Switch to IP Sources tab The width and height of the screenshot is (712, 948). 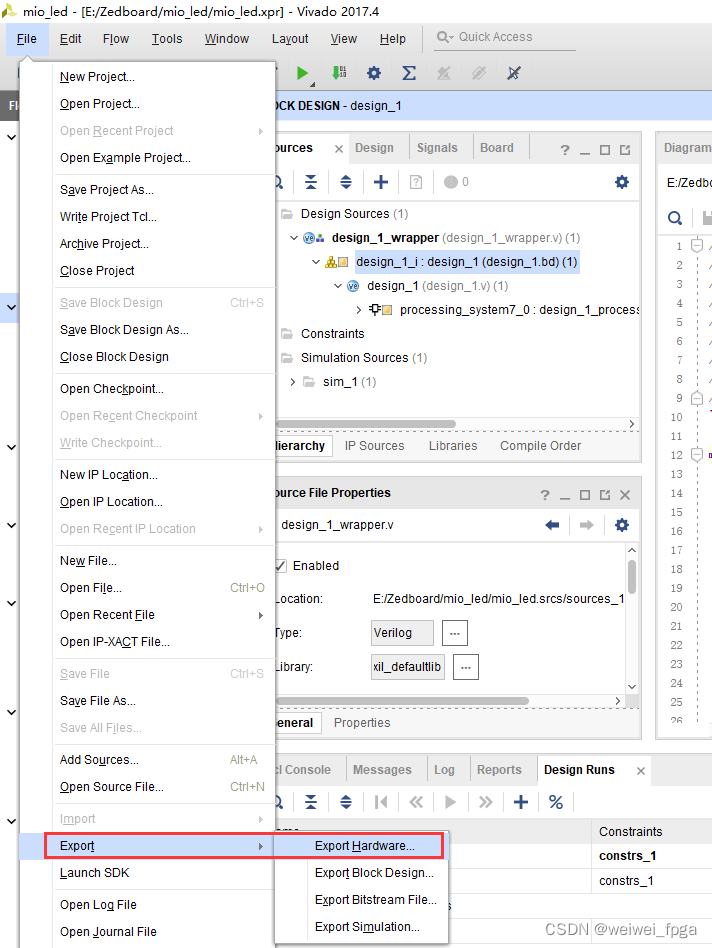[x=374, y=446]
